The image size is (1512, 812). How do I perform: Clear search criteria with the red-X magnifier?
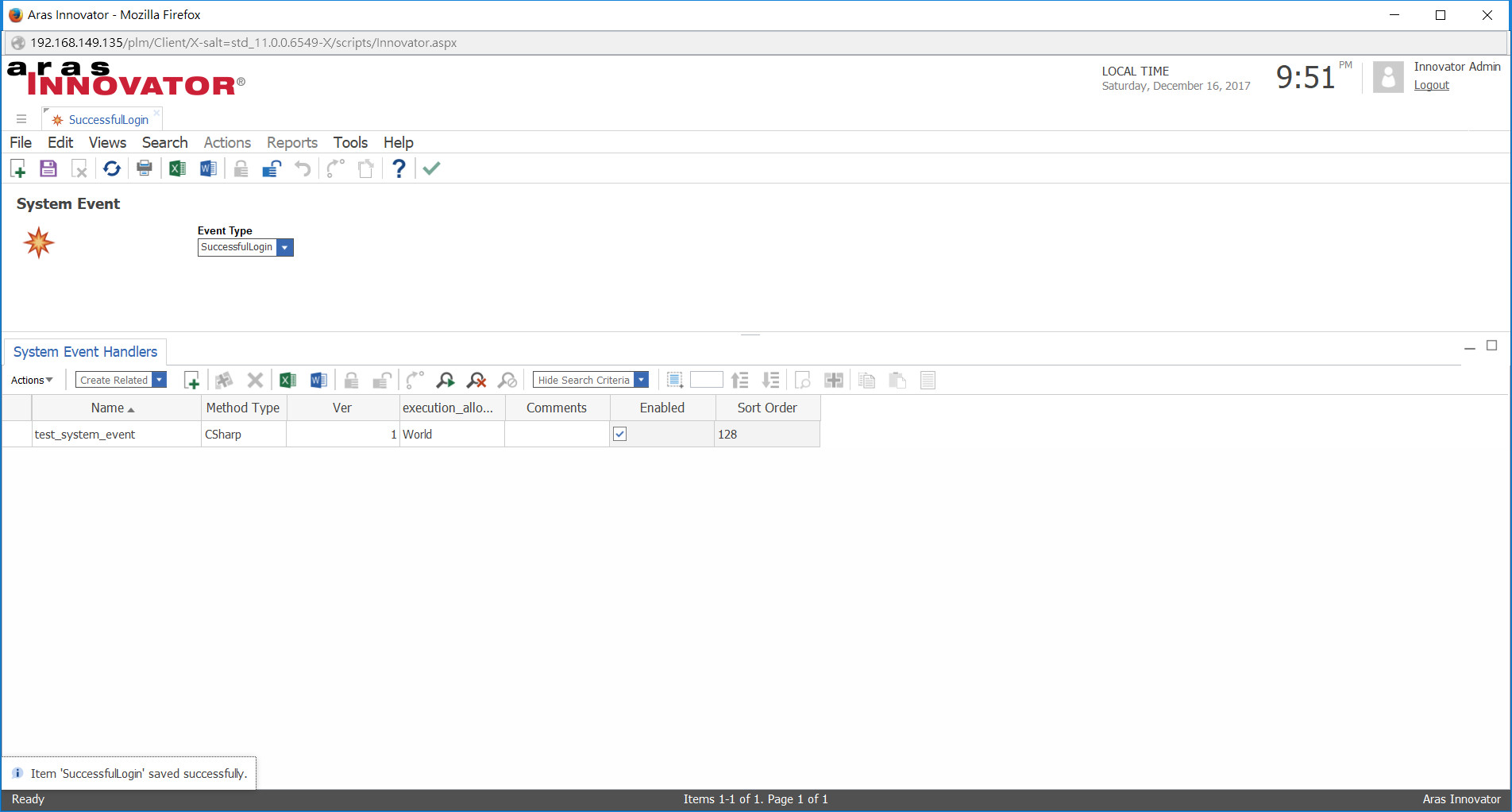tap(476, 381)
